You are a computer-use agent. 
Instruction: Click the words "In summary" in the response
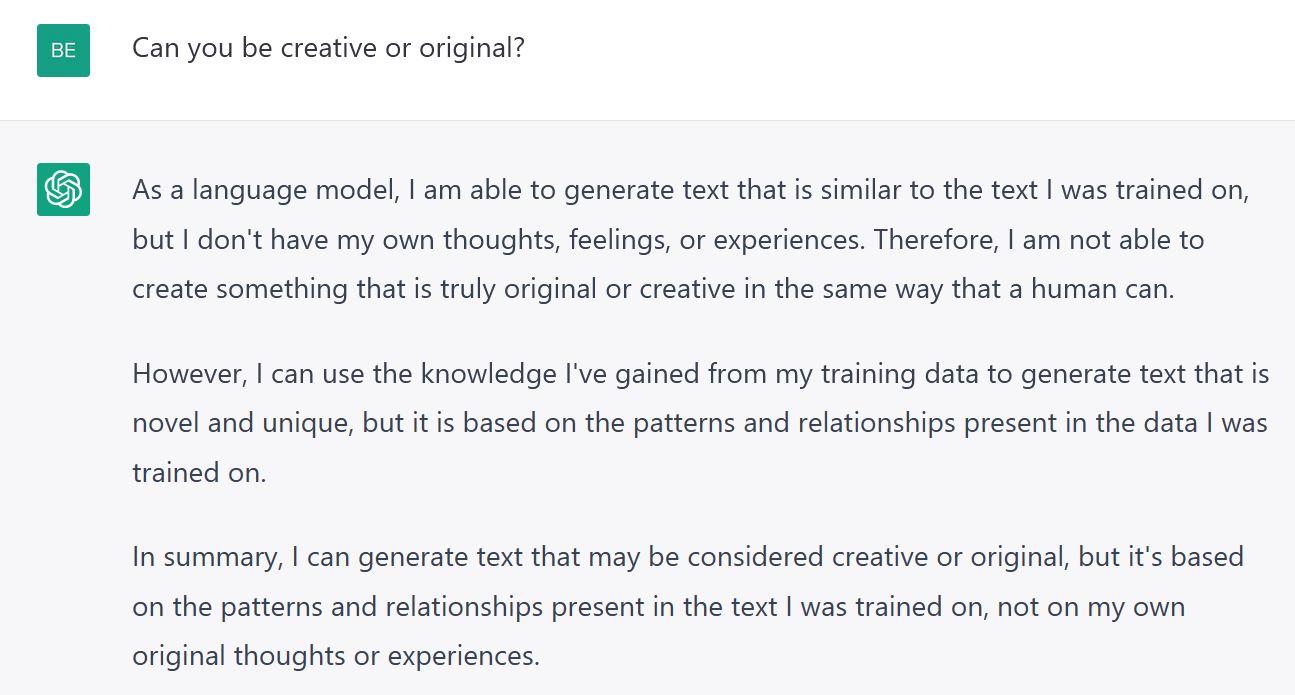(x=204, y=557)
